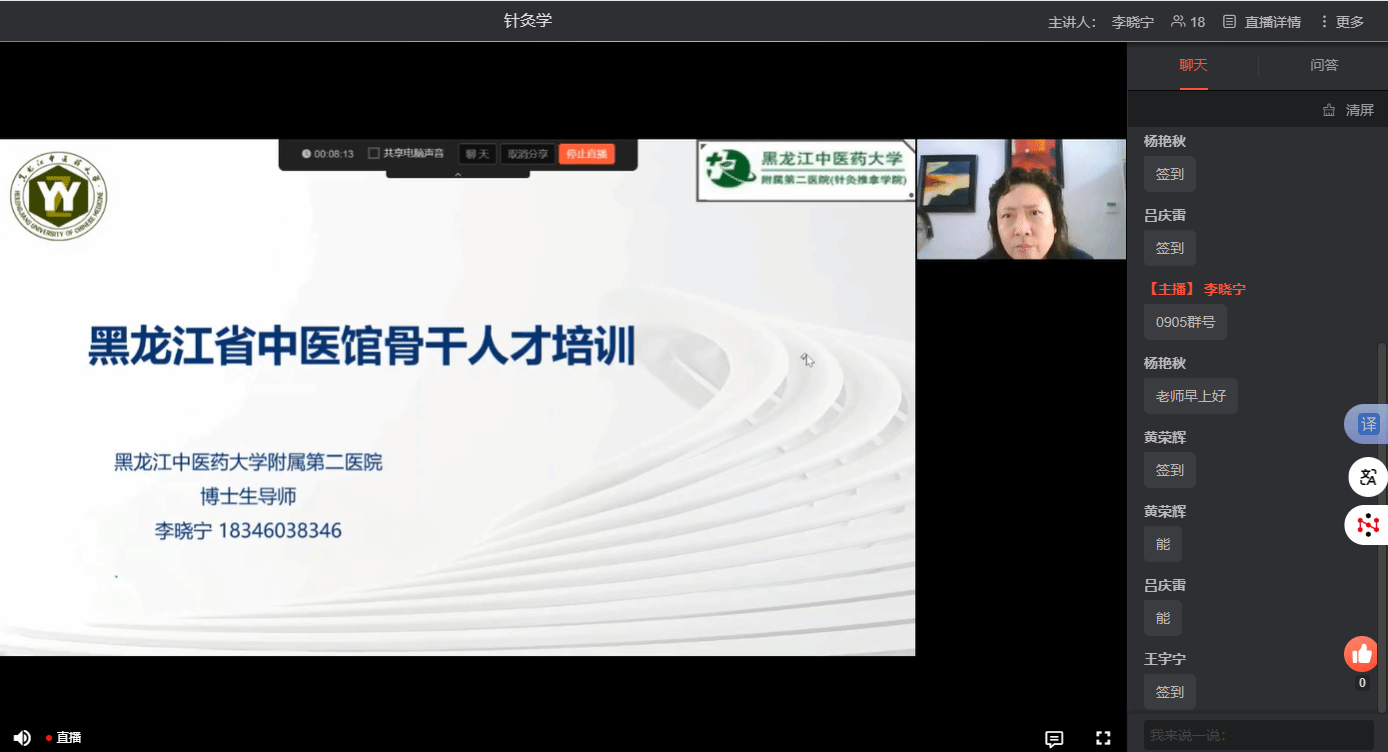Click the red thumbs-up like button
This screenshot has width=1388, height=752.
1361,654
